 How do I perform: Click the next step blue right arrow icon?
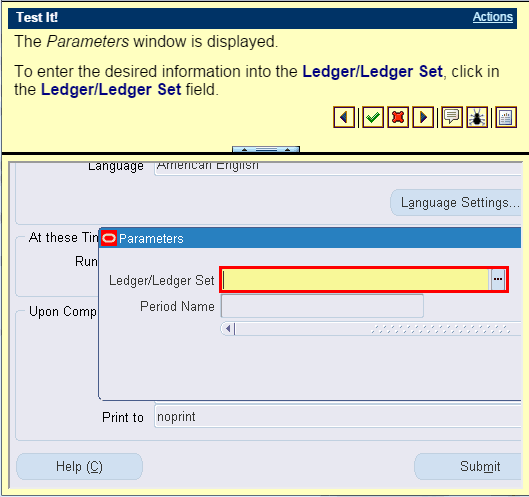423,117
